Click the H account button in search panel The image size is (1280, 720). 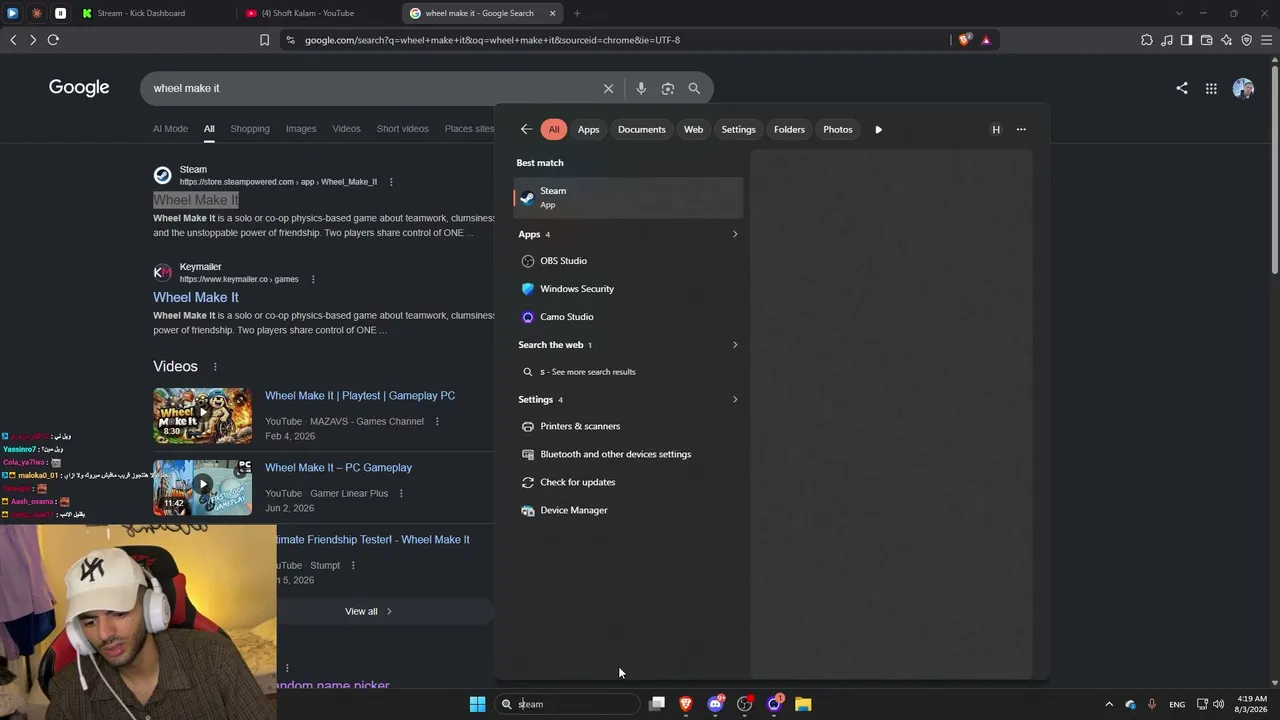[996, 129]
